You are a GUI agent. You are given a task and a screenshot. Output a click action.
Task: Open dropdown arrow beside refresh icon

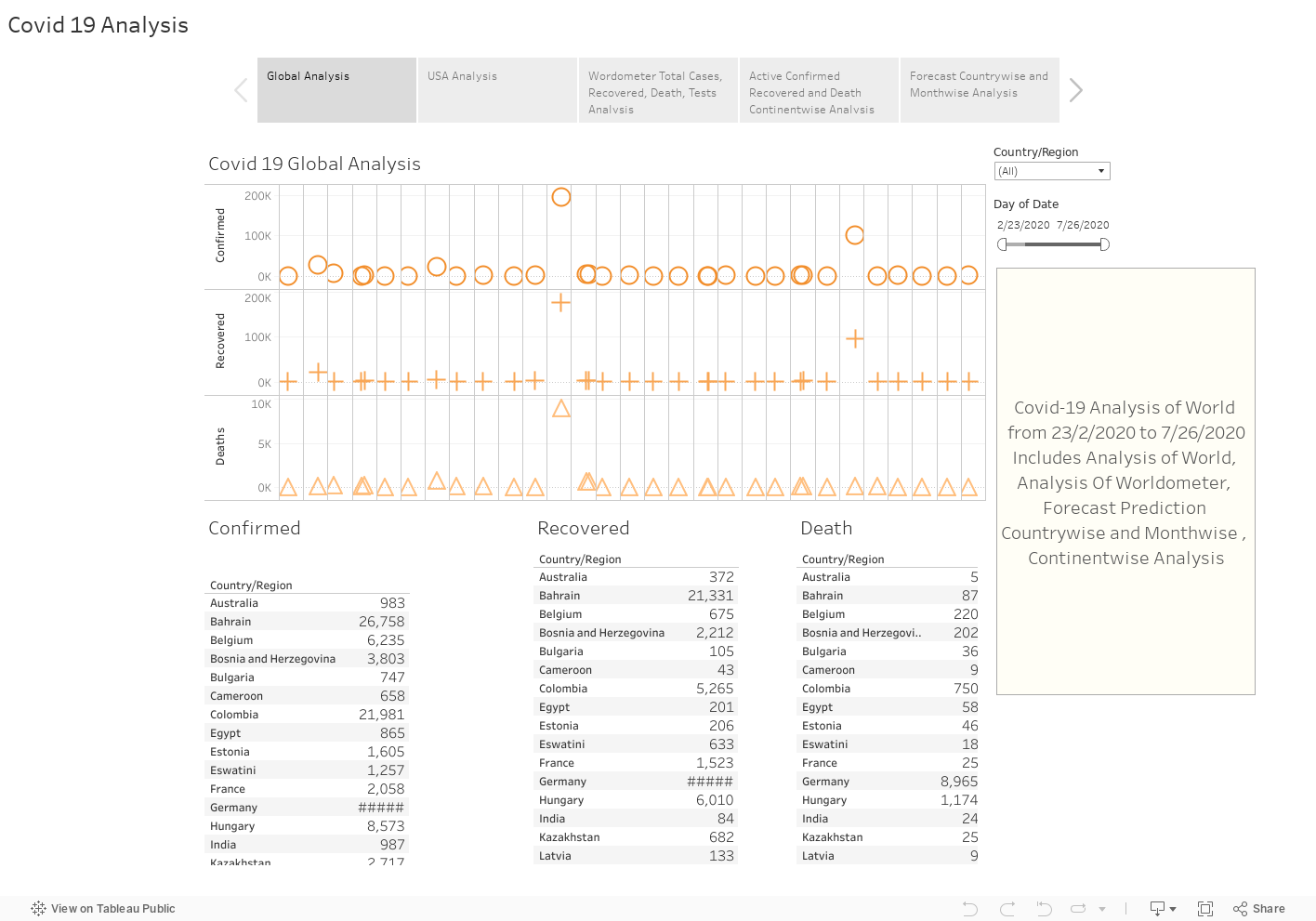click(1102, 909)
